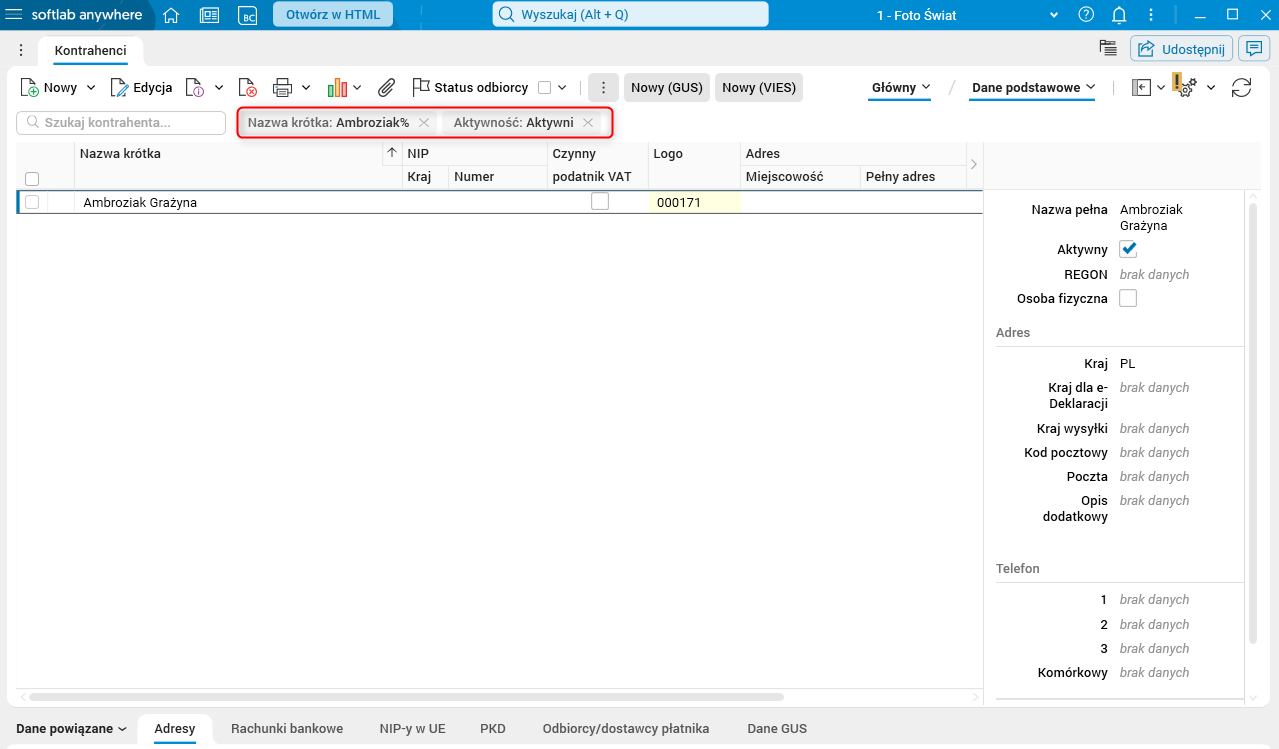Click the Logo cell 000171
The width and height of the screenshot is (1279, 749).
[694, 202]
